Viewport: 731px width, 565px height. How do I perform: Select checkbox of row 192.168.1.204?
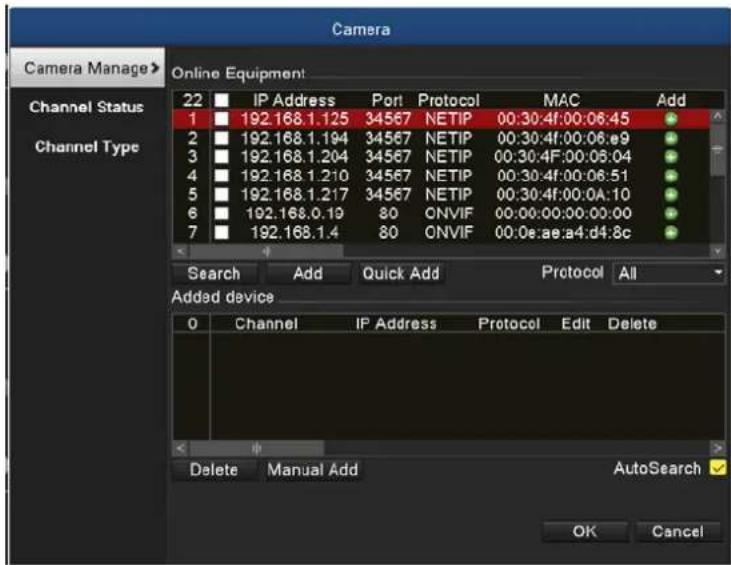pyautogui.click(x=221, y=157)
